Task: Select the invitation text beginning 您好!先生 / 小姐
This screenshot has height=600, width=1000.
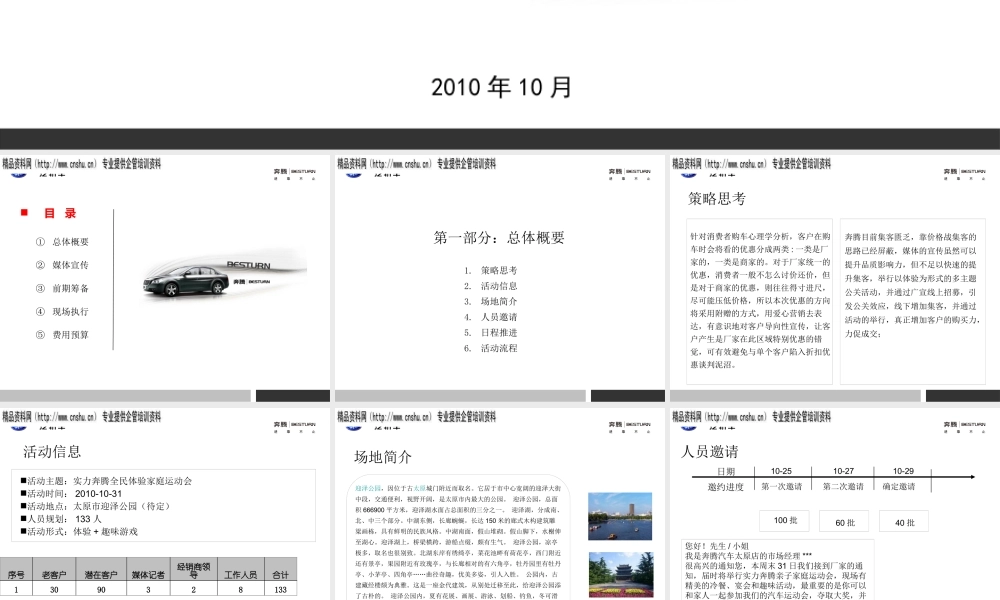Action: [x=776, y=571]
